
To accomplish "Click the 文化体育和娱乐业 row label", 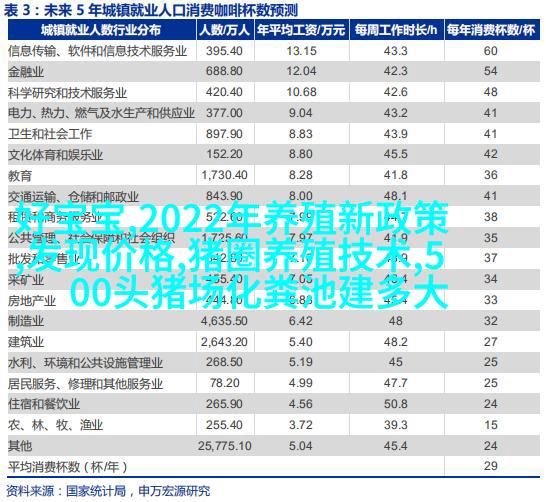I will pos(55,155).
